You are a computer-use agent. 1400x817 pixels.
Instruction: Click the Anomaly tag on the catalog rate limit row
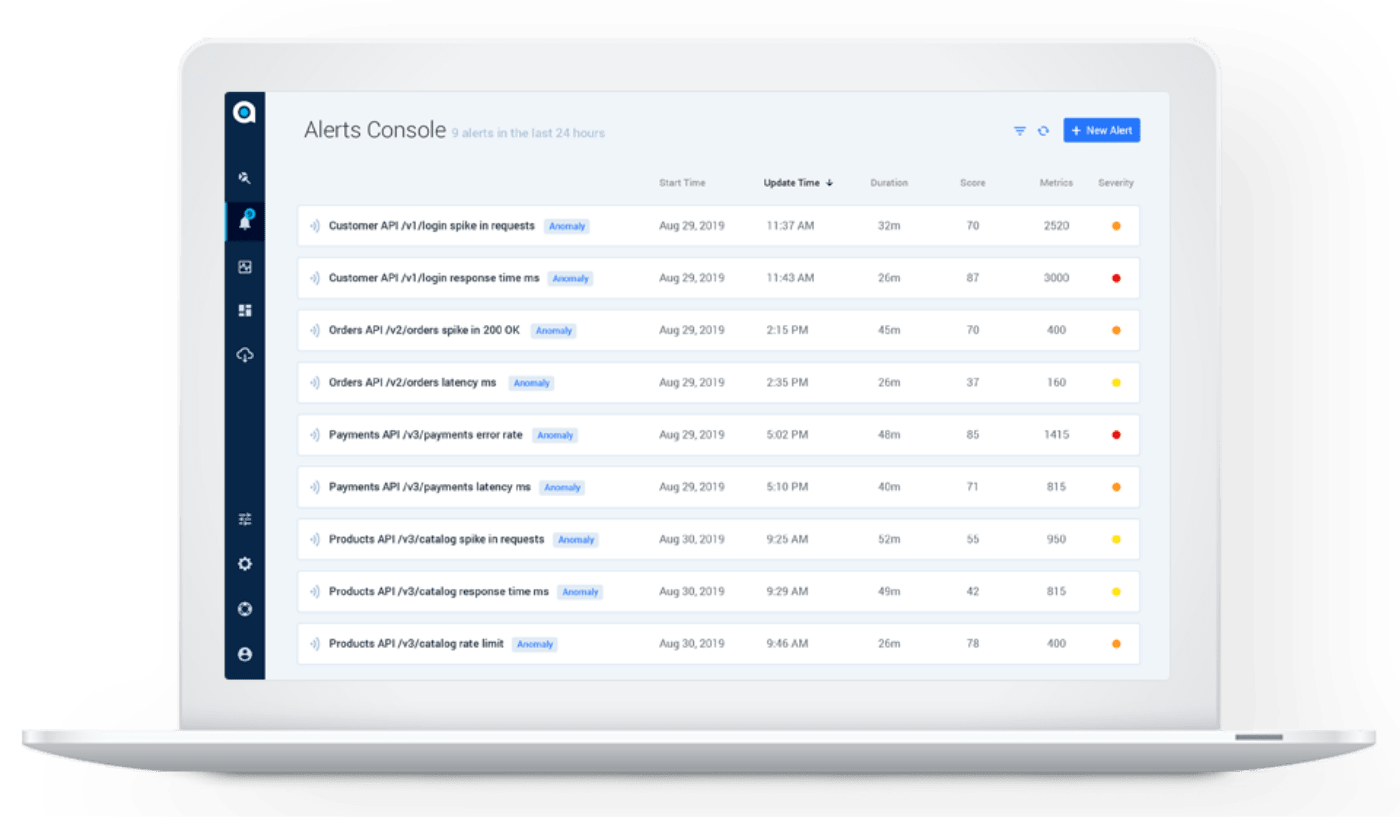coord(535,645)
